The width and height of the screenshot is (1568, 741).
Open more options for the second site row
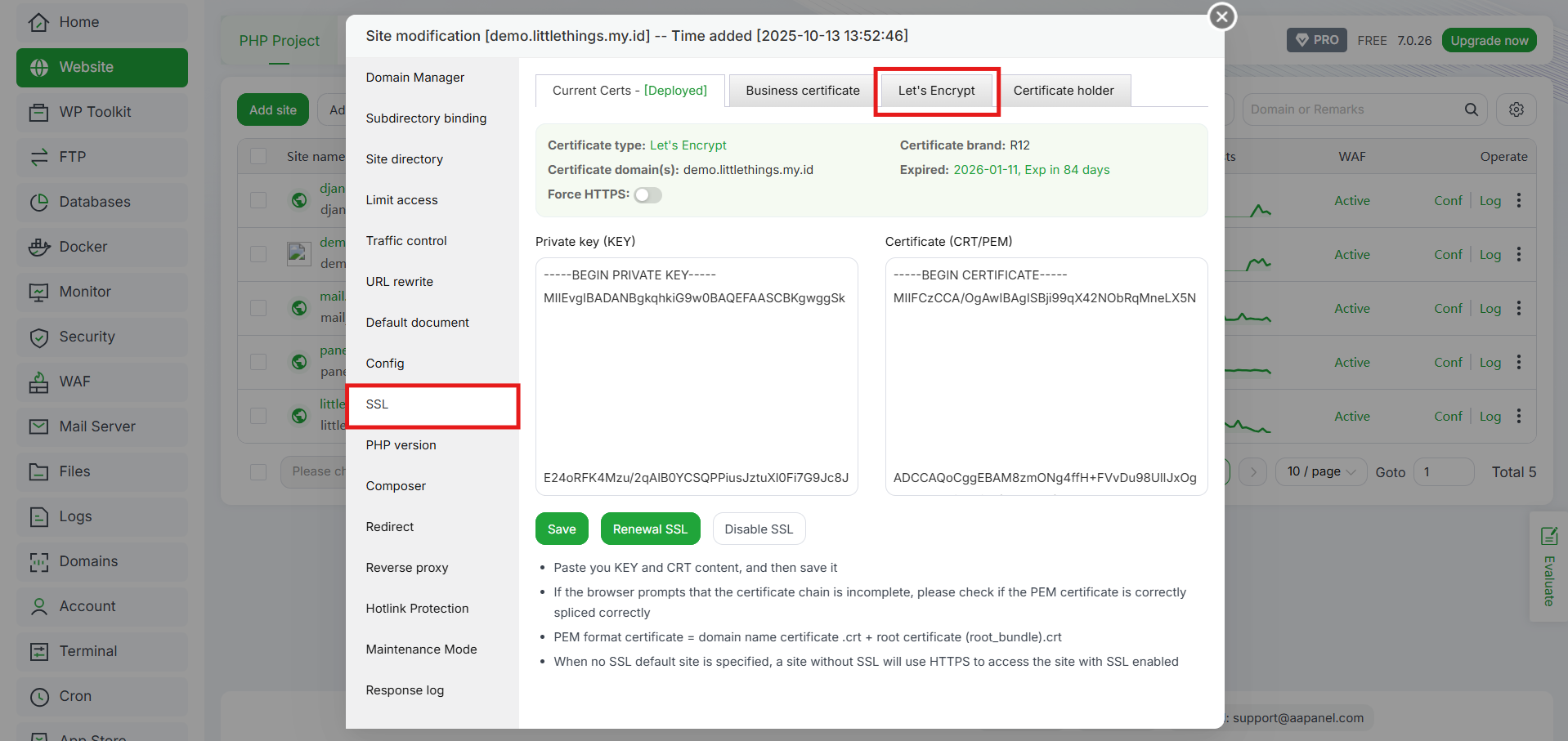(x=1519, y=254)
